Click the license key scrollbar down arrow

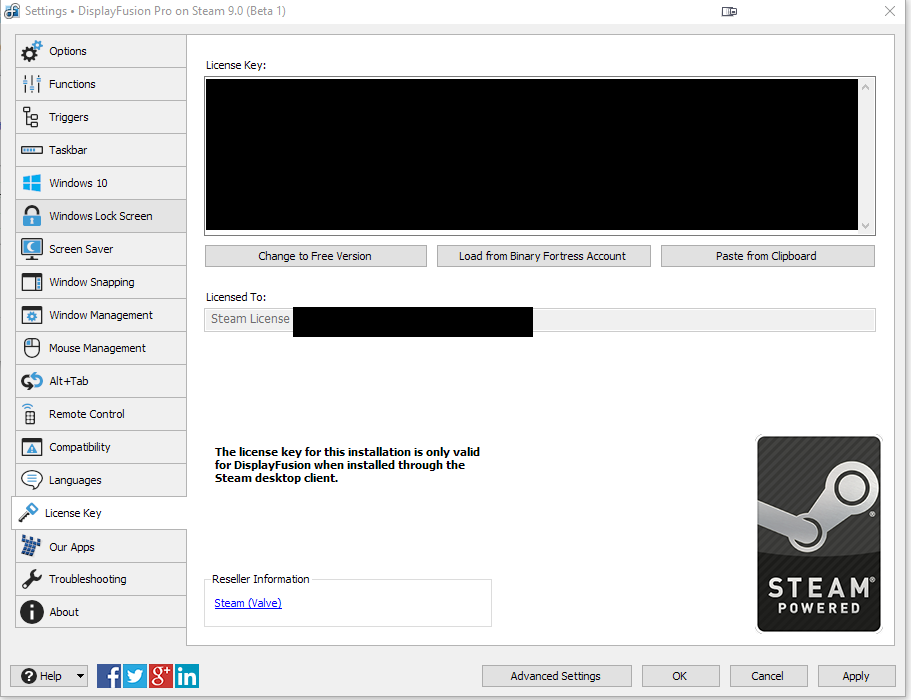pos(866,226)
